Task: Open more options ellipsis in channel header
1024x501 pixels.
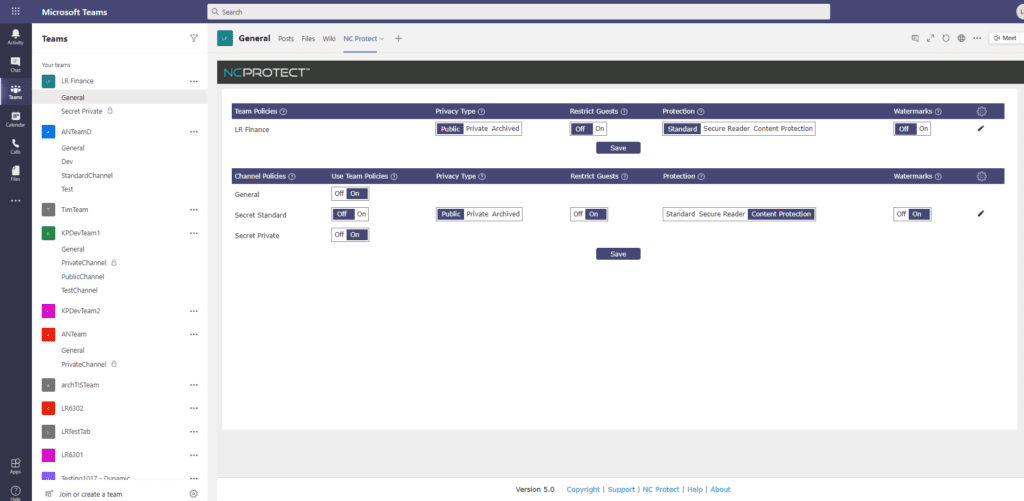Action: point(977,39)
